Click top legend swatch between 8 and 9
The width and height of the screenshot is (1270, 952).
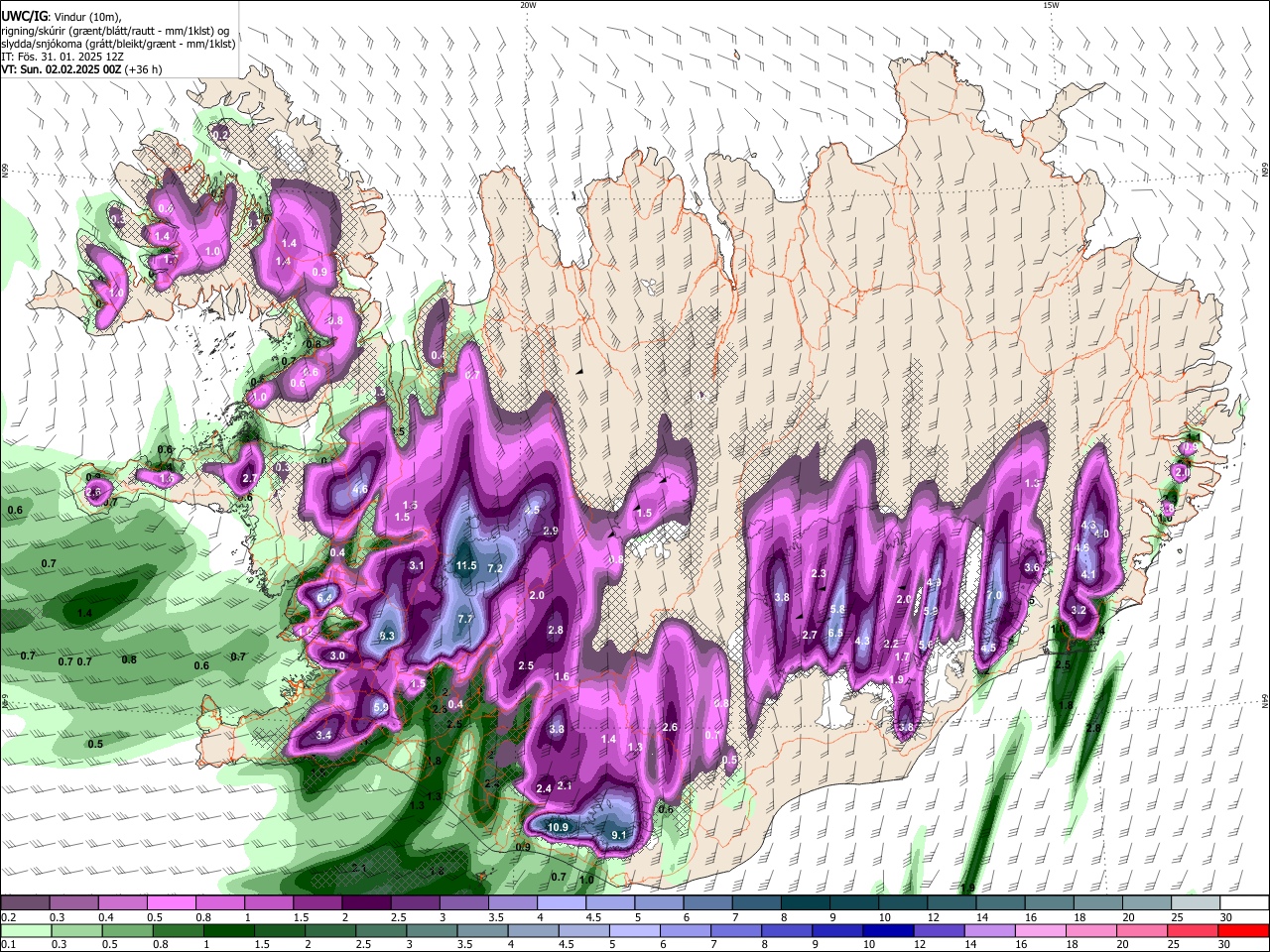[806, 902]
